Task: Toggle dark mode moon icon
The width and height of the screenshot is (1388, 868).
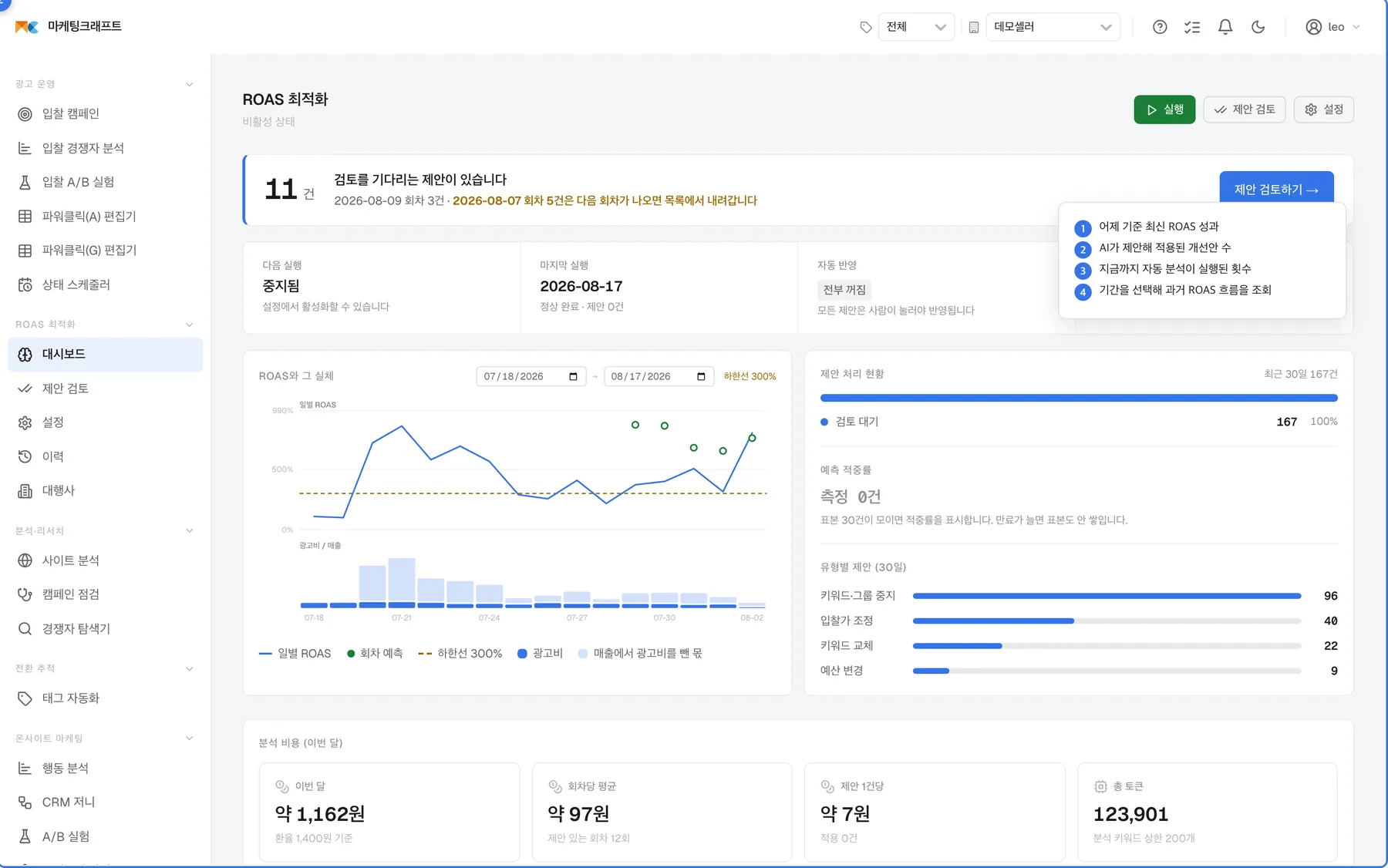Action: click(x=1258, y=27)
